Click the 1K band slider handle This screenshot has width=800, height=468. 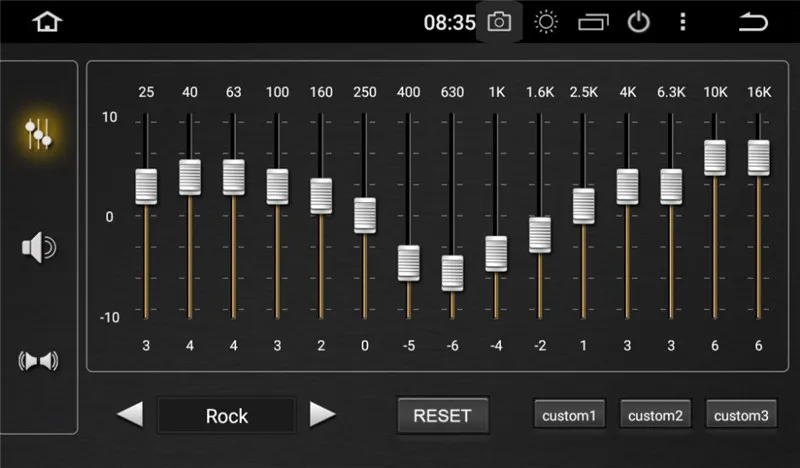[x=496, y=254]
